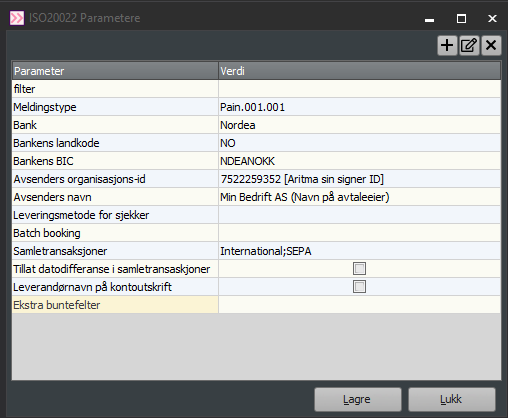This screenshot has height=418, width=508.
Task: Click the Verdi column header
Action: pyautogui.click(x=360, y=71)
